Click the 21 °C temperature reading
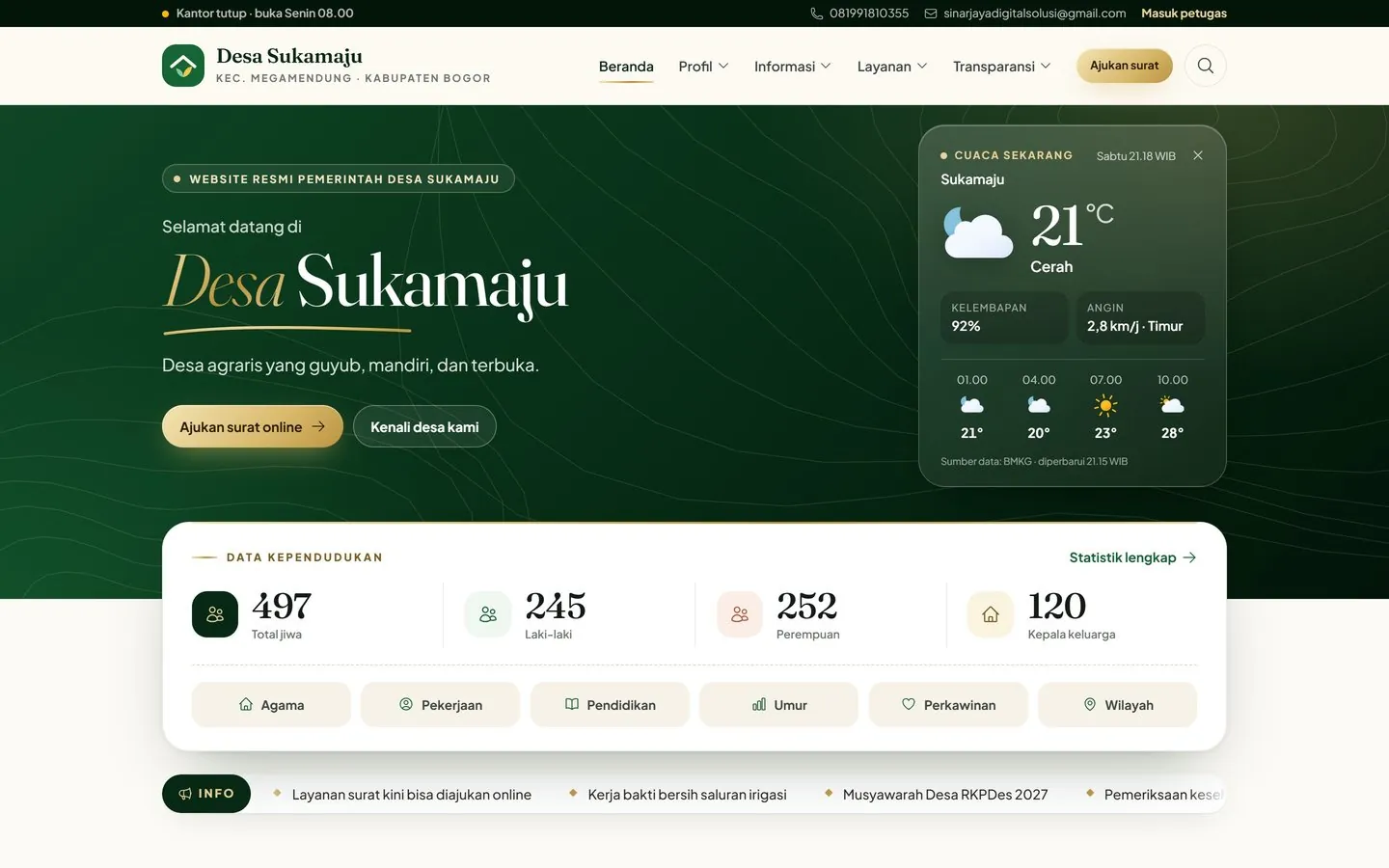The height and width of the screenshot is (868, 1389). 1072,225
